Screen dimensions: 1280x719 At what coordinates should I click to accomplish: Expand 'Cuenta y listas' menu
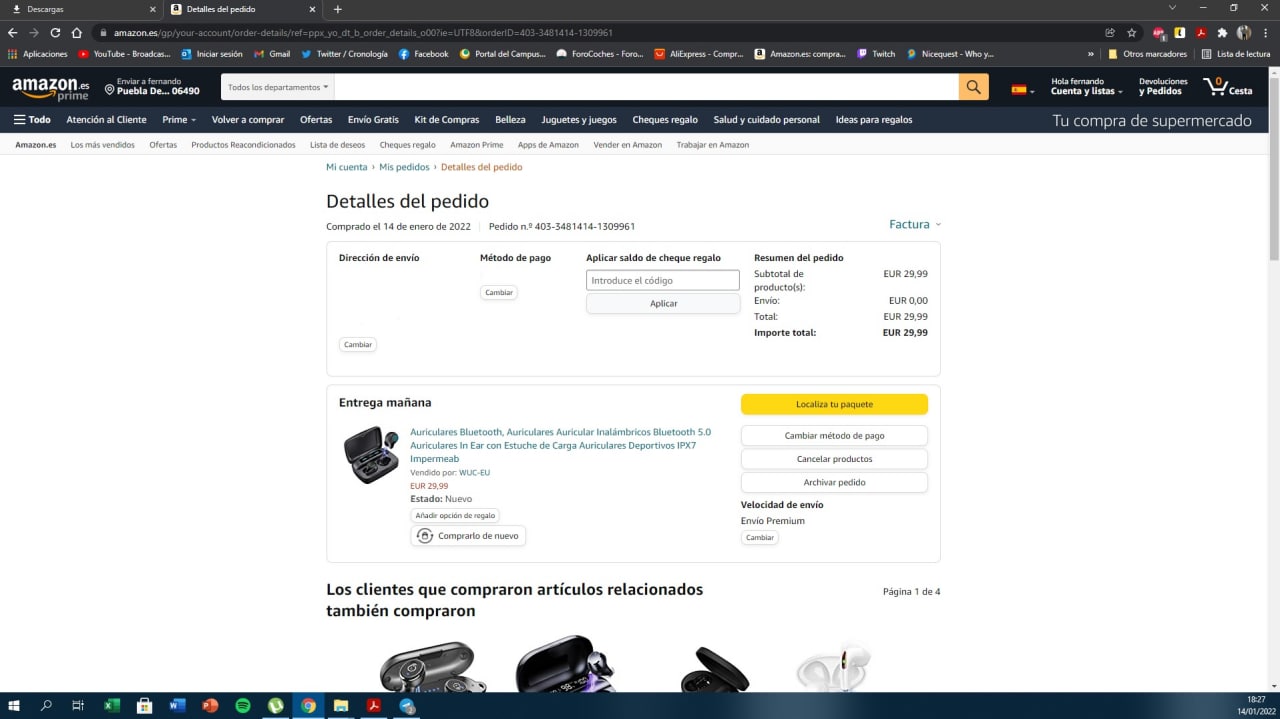click(1086, 91)
